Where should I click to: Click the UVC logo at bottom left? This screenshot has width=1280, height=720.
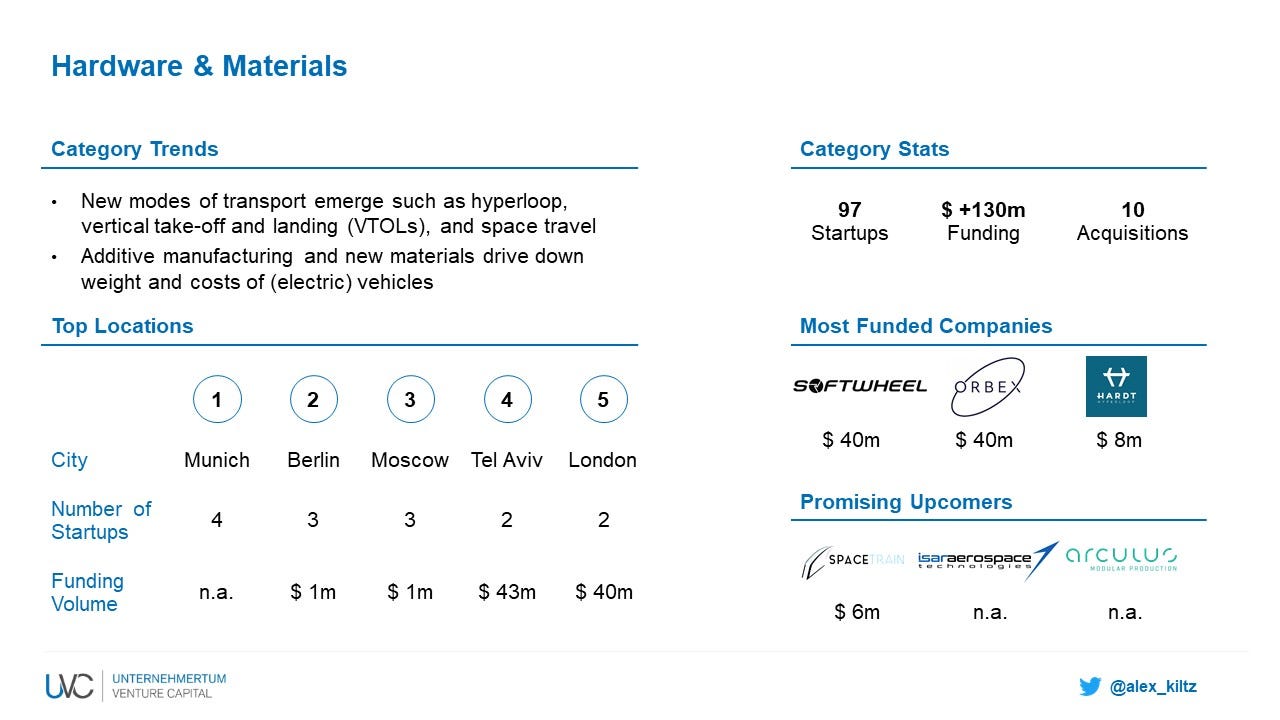(x=69, y=686)
